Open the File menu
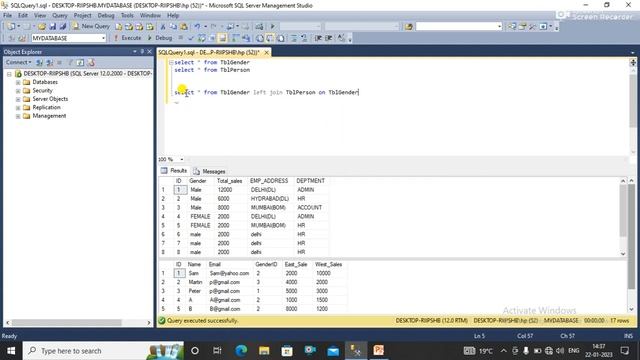The height and width of the screenshot is (360, 640). pos(7,16)
